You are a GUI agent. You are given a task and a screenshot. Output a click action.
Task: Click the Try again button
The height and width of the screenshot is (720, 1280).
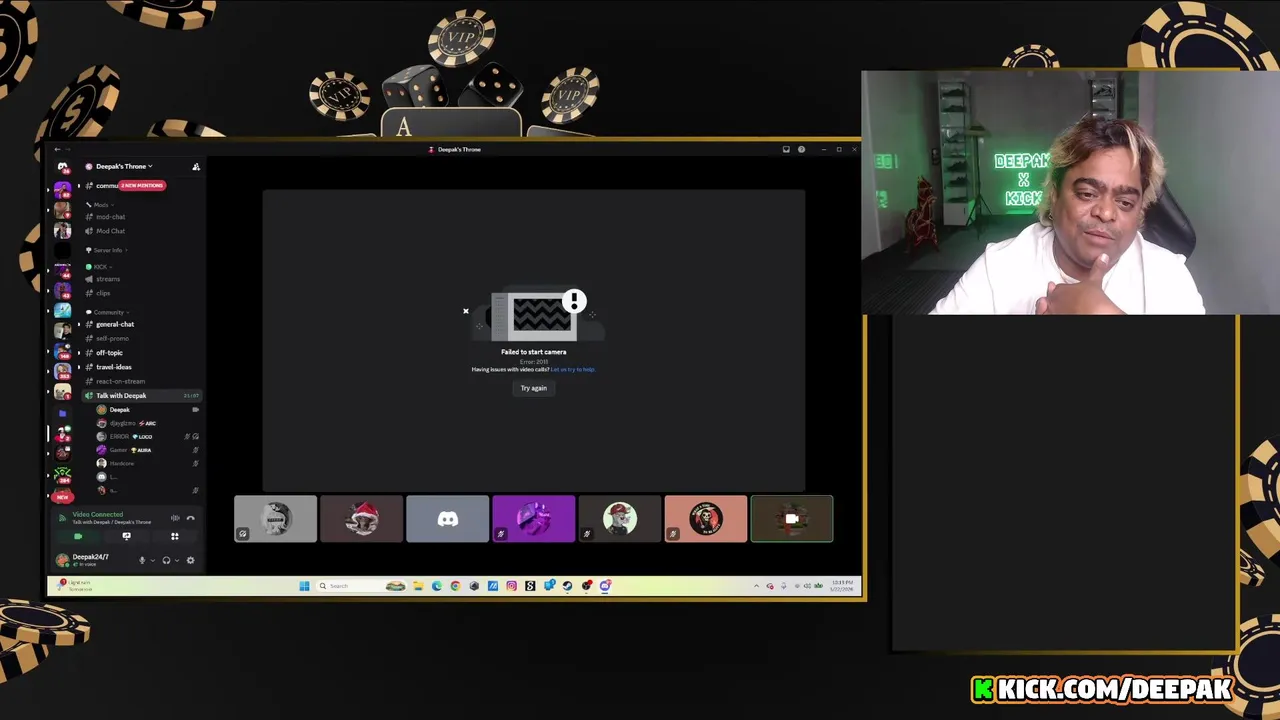coord(533,388)
